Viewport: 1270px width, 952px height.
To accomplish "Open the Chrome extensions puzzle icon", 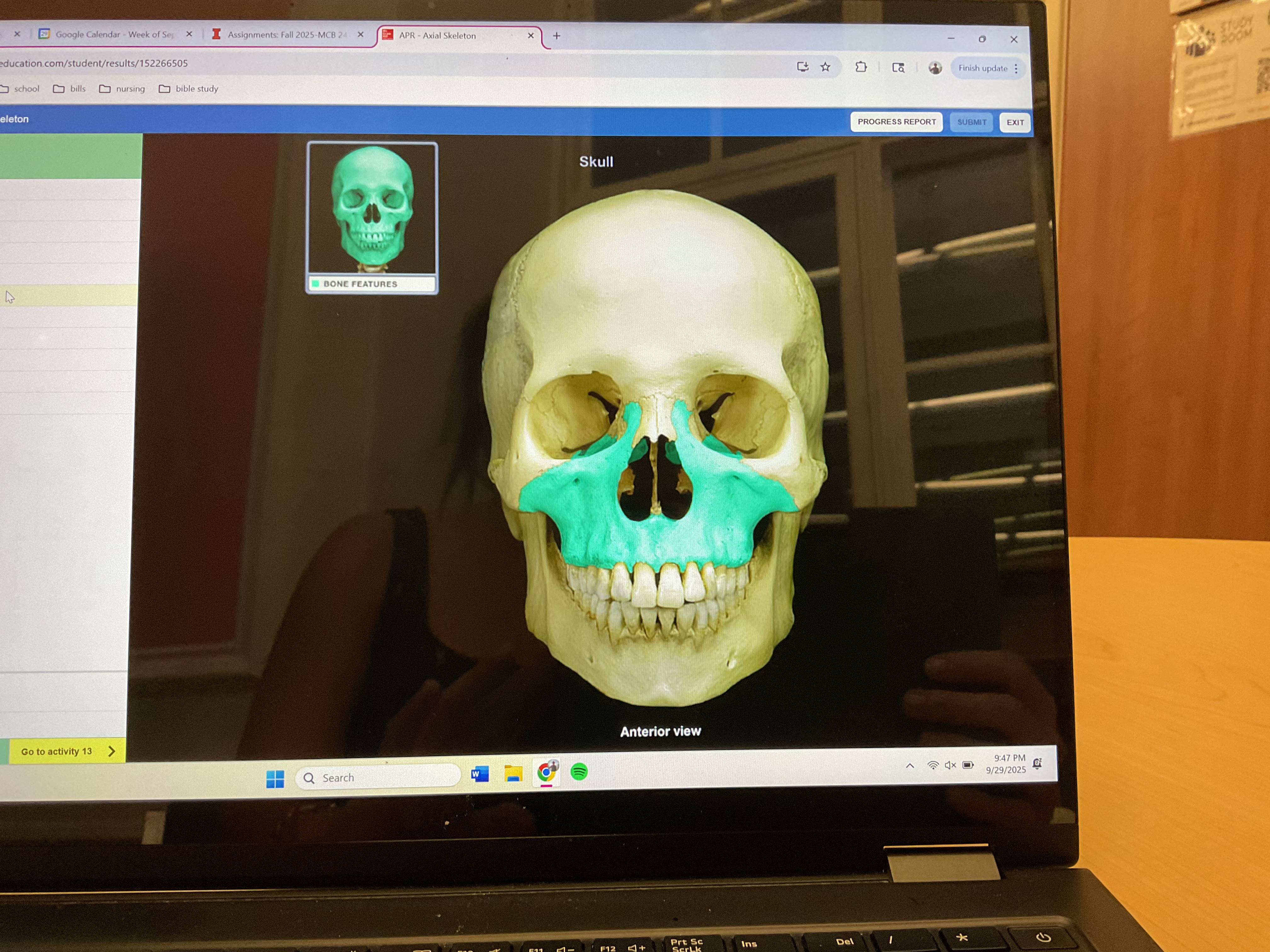I will [861, 67].
